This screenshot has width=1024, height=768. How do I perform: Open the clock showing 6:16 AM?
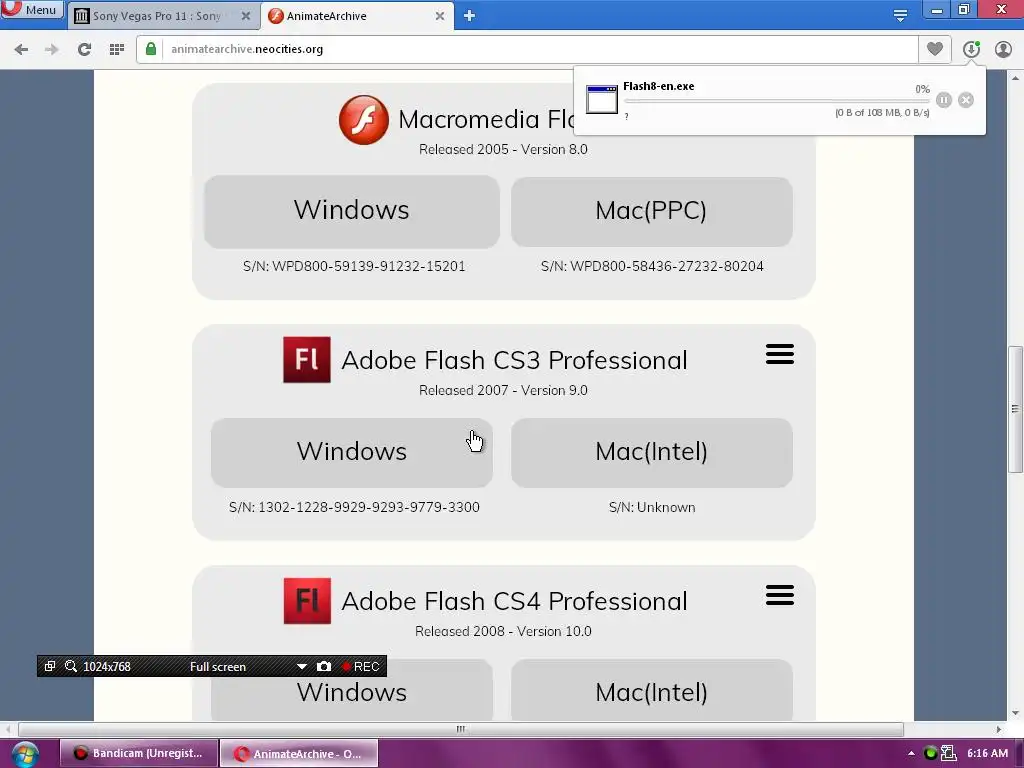pos(987,753)
